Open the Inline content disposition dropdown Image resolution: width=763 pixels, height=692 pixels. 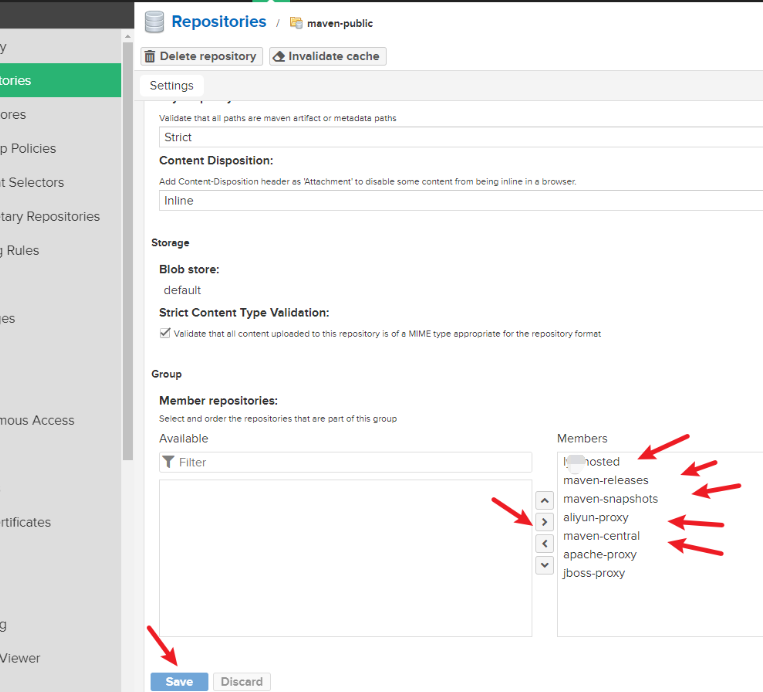pyautogui.click(x=460, y=200)
